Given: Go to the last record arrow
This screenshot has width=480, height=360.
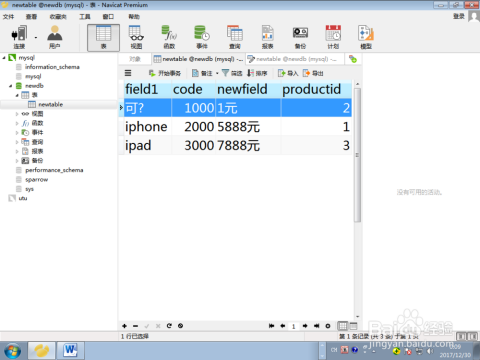Looking at the screenshot, I should point(316,326).
